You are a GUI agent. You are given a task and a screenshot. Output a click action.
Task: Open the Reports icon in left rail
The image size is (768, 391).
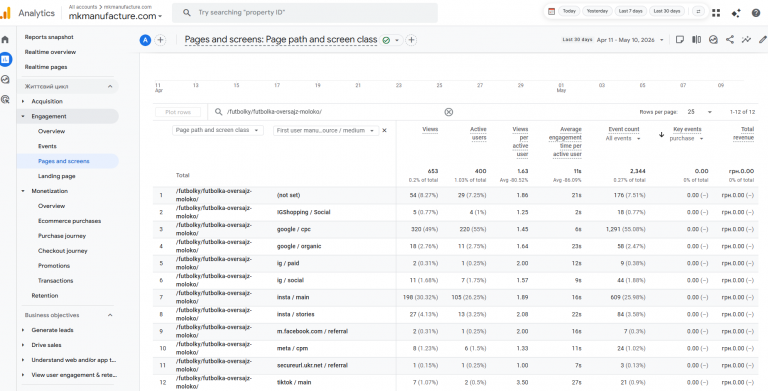coord(5,59)
